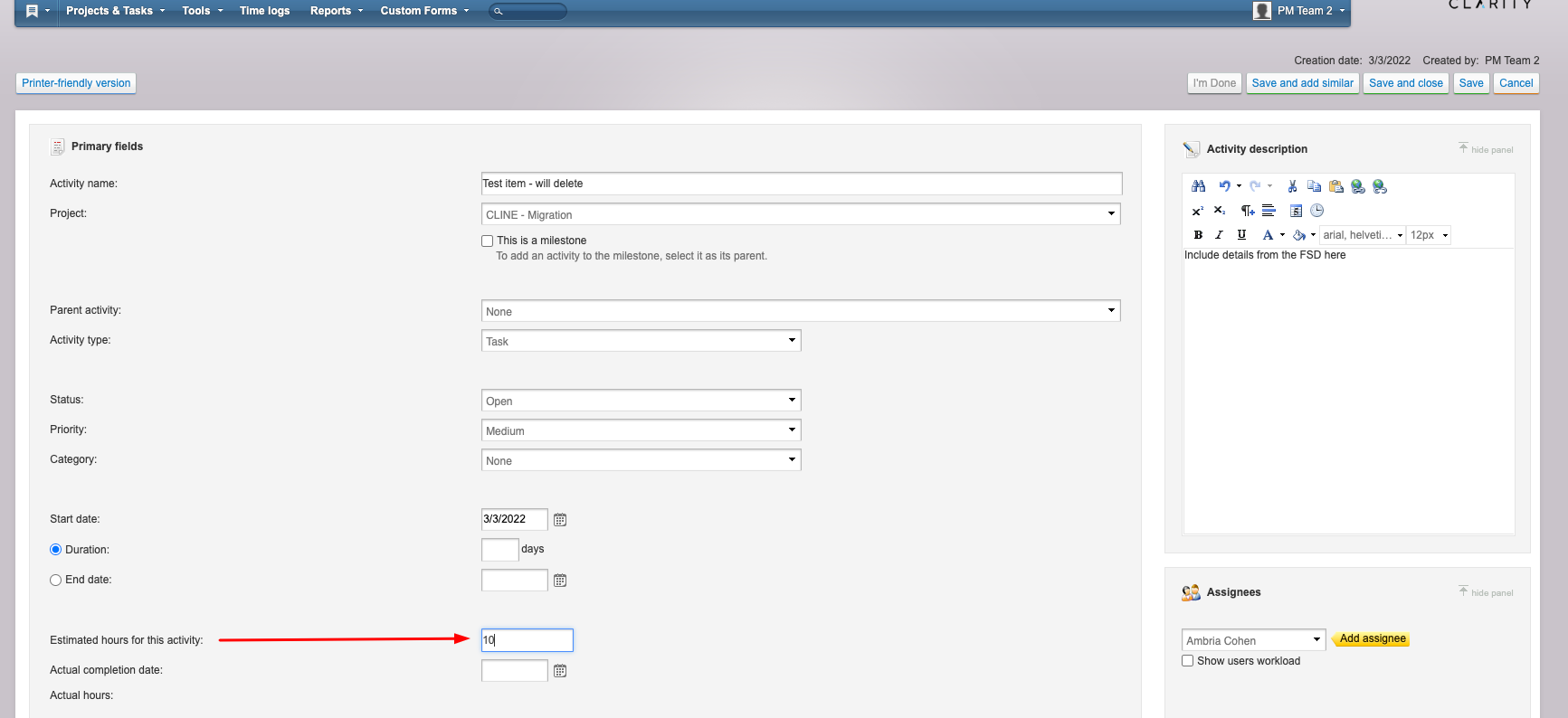Image resolution: width=1568 pixels, height=718 pixels.
Task: Toggle bold in the description editor
Action: coord(1198,235)
